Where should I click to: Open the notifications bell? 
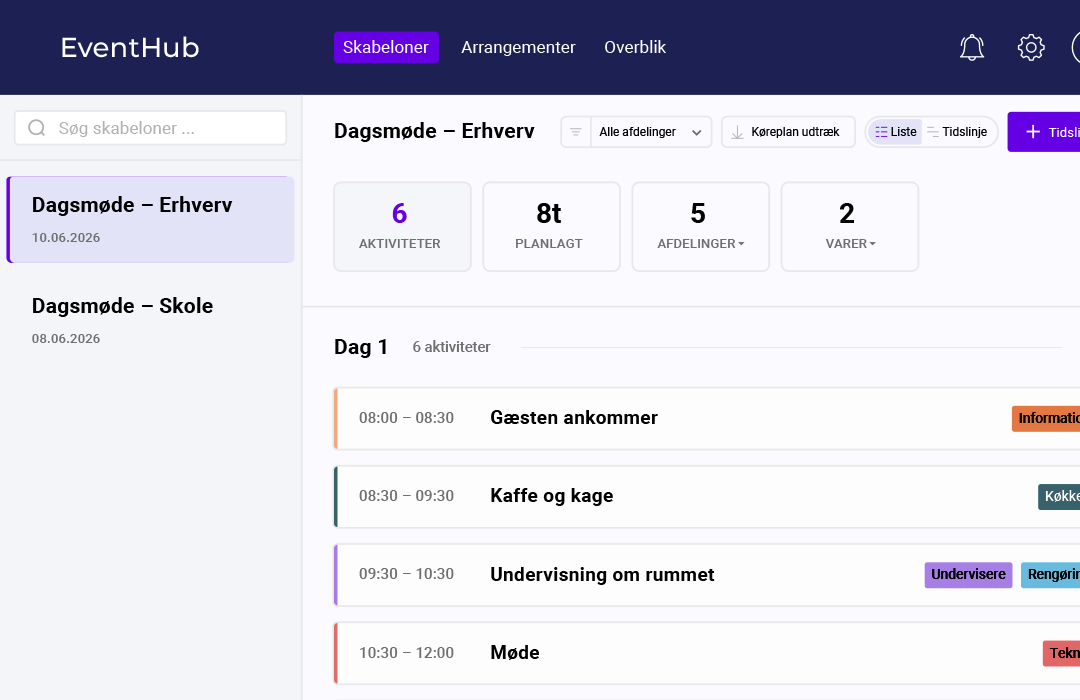[972, 48]
